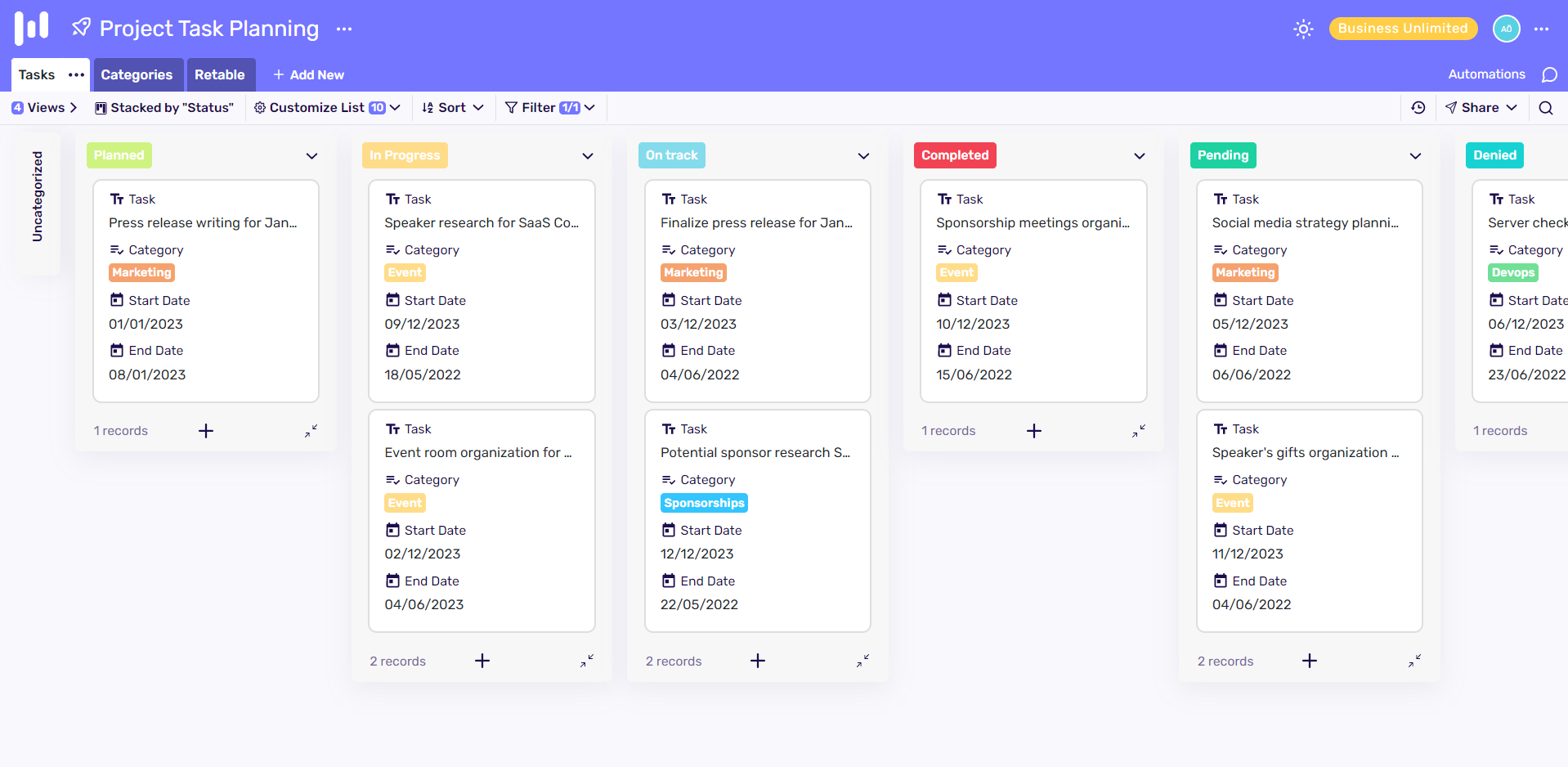Add a record to the Planned column
Screen dimensions: 1568x767
[x=206, y=431]
